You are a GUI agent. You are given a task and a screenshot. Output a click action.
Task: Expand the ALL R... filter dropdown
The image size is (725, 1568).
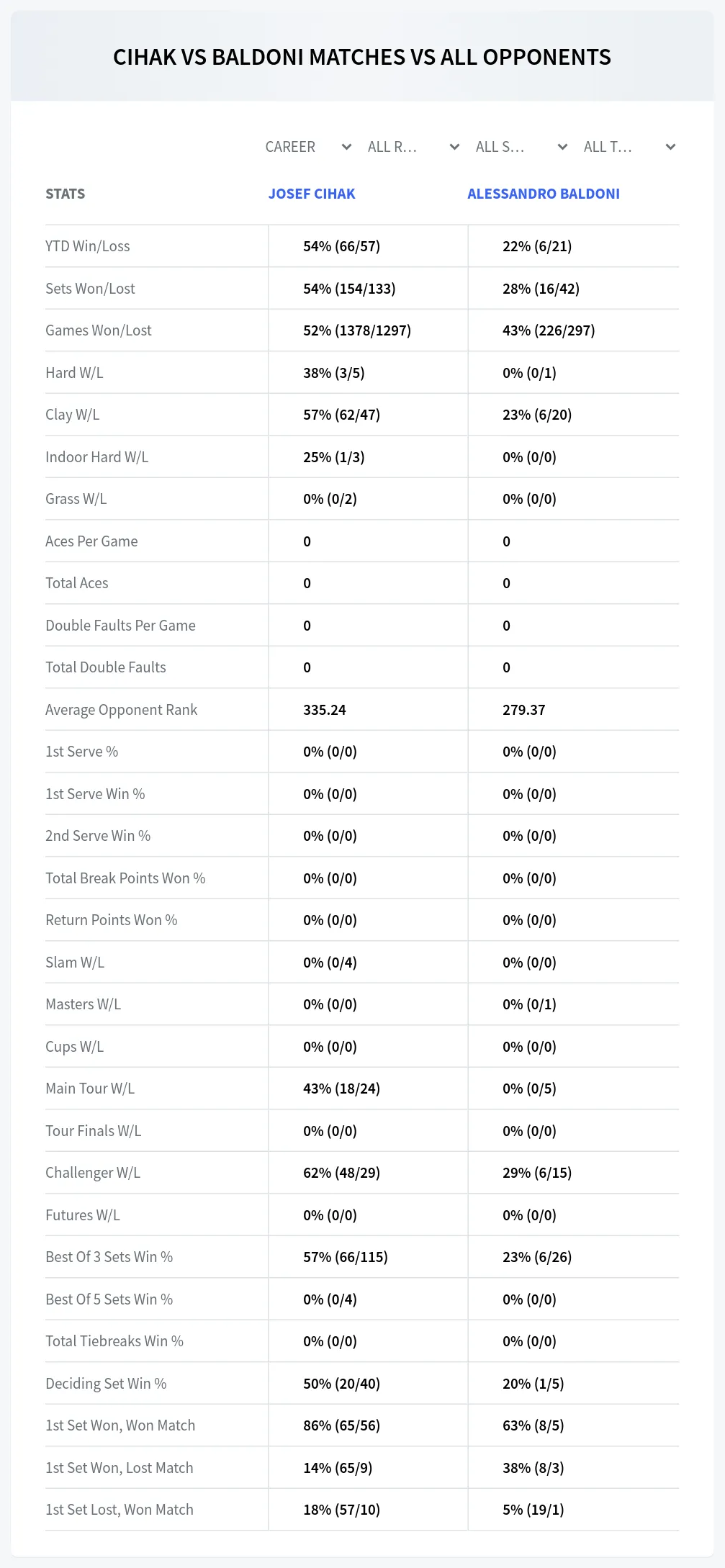coord(413,147)
